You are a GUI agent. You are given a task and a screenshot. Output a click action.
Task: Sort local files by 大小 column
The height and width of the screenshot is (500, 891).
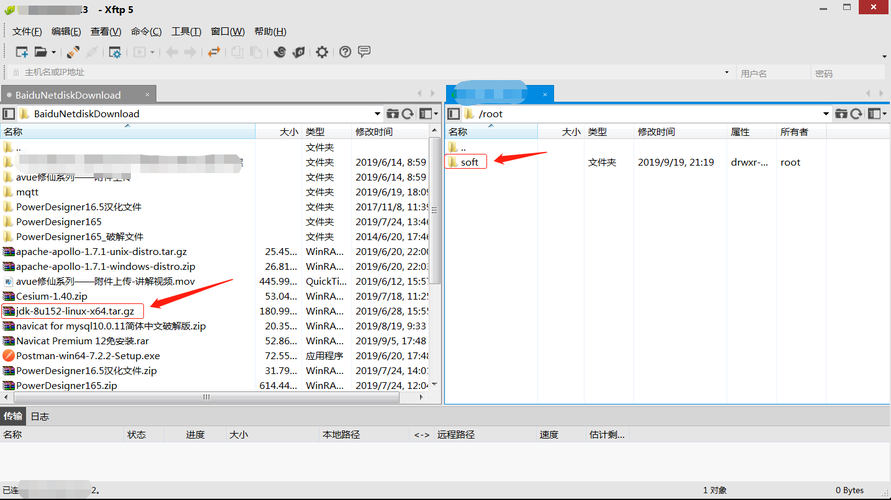pyautogui.click(x=278, y=132)
